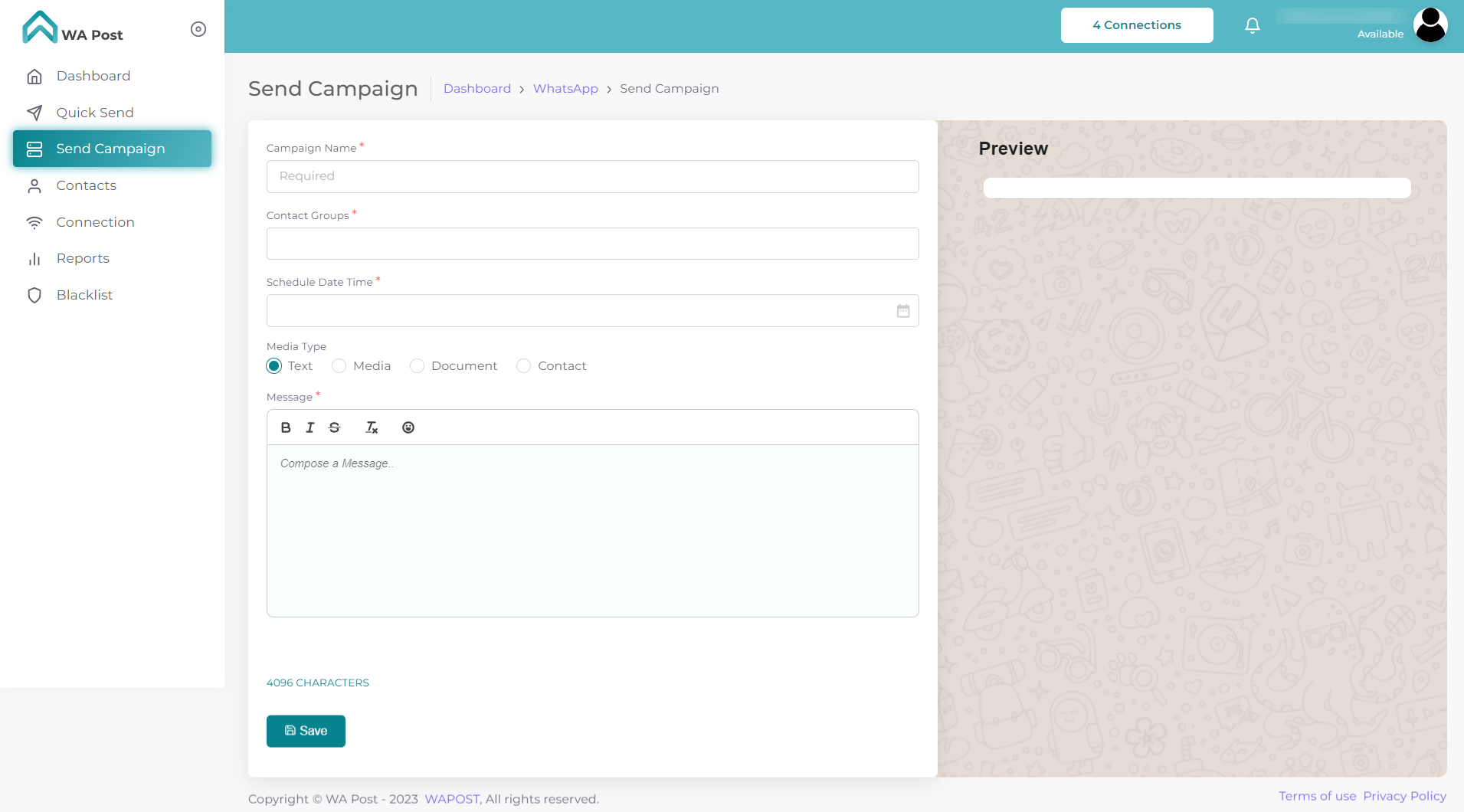Go to Quick Send in sidebar
This screenshot has width=1464, height=812.
(95, 113)
